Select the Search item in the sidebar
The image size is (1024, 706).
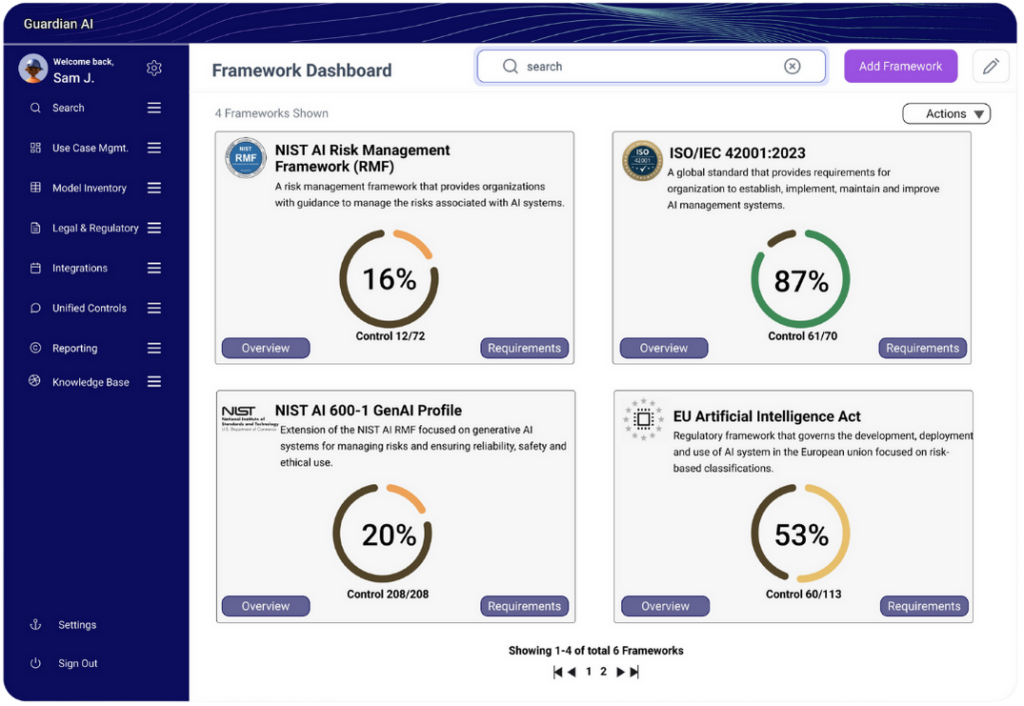pos(68,107)
